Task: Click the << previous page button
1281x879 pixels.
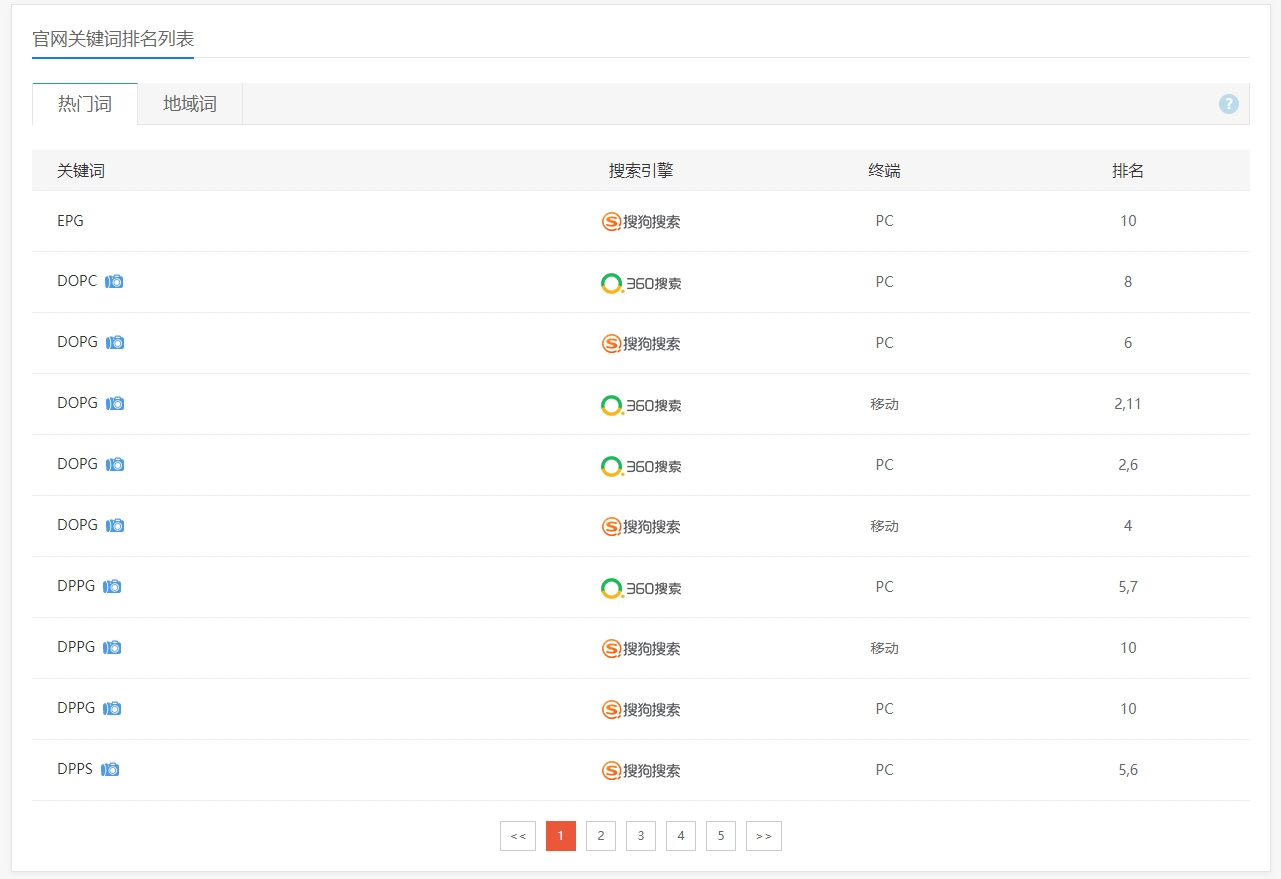Action: pyautogui.click(x=517, y=836)
